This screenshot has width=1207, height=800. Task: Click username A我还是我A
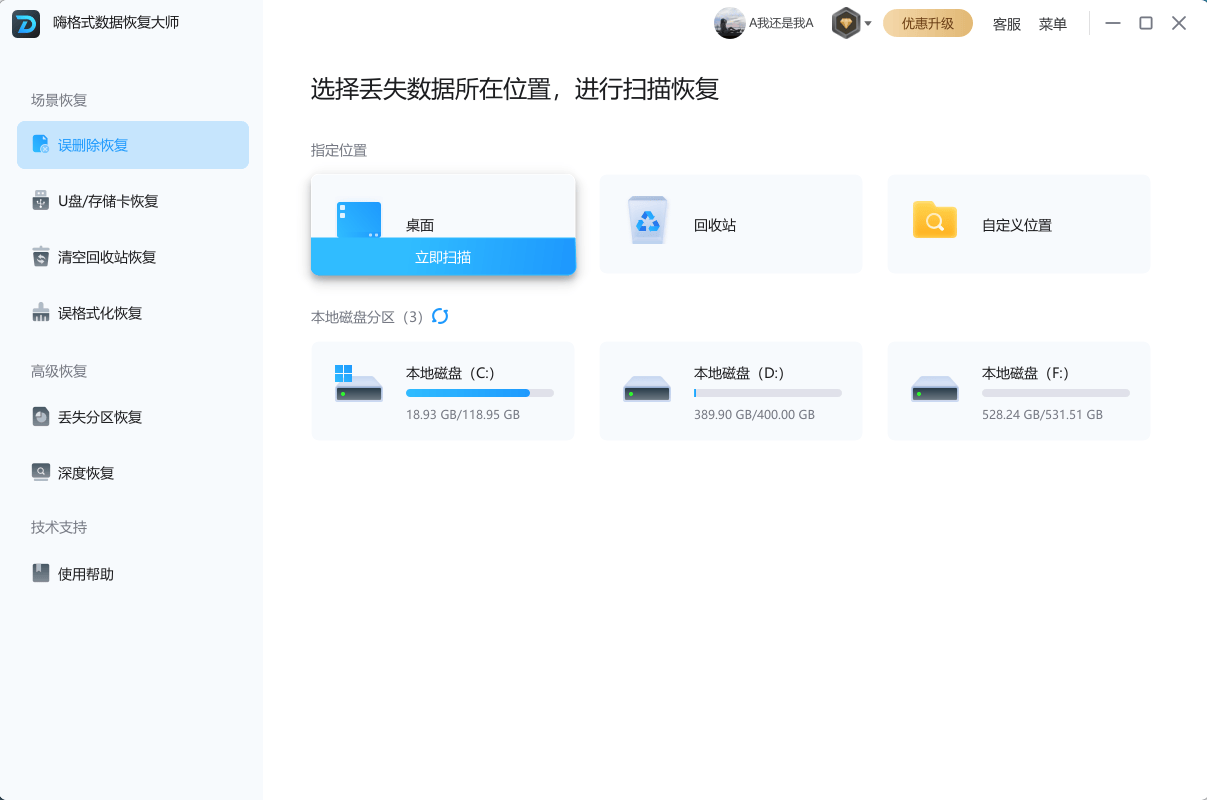(x=781, y=23)
